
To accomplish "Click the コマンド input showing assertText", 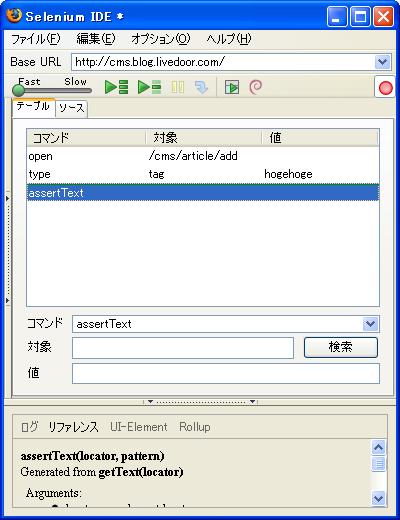I will click(x=218, y=324).
